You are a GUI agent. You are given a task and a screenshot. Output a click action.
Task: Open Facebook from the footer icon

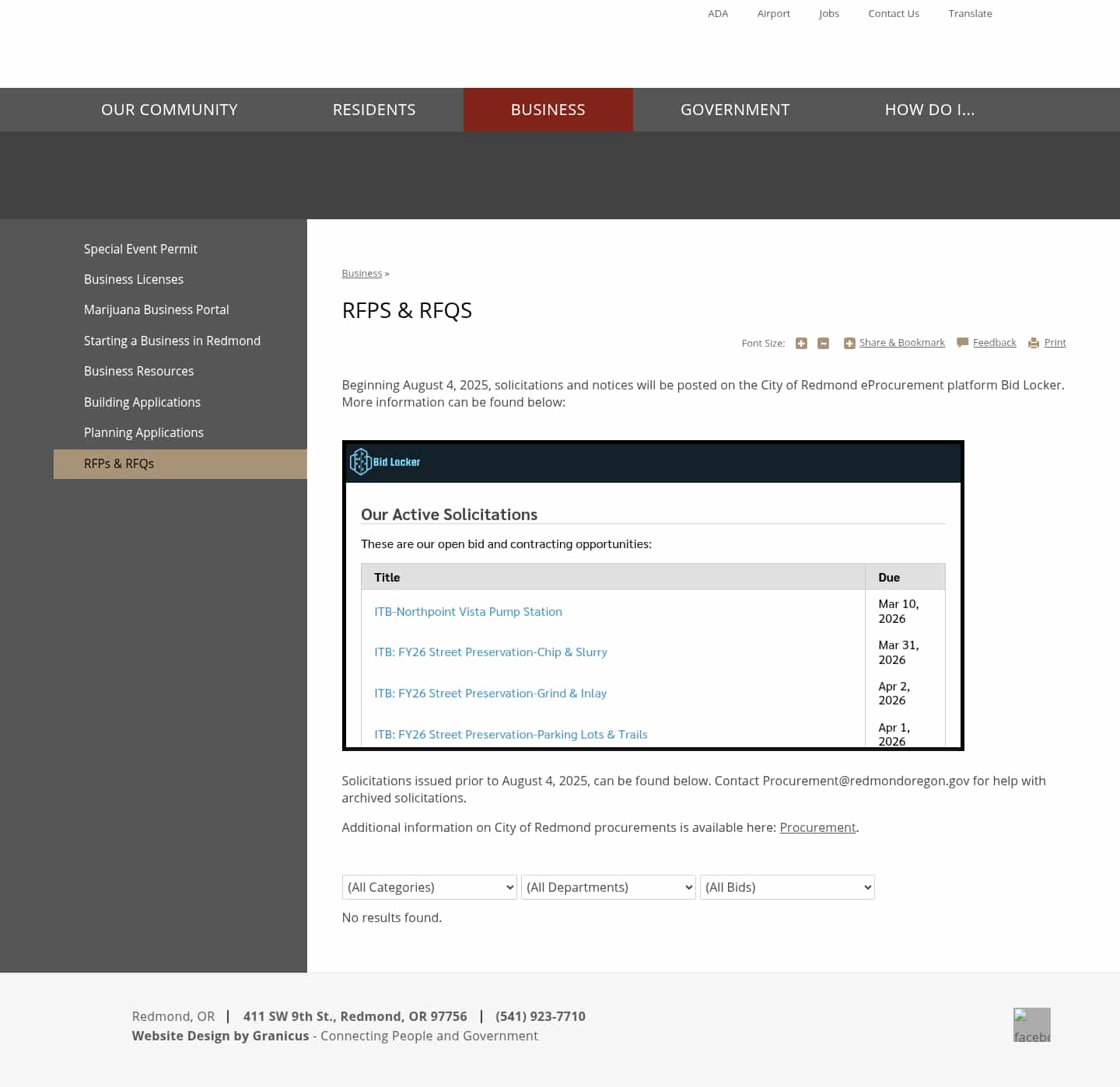point(1031,1024)
